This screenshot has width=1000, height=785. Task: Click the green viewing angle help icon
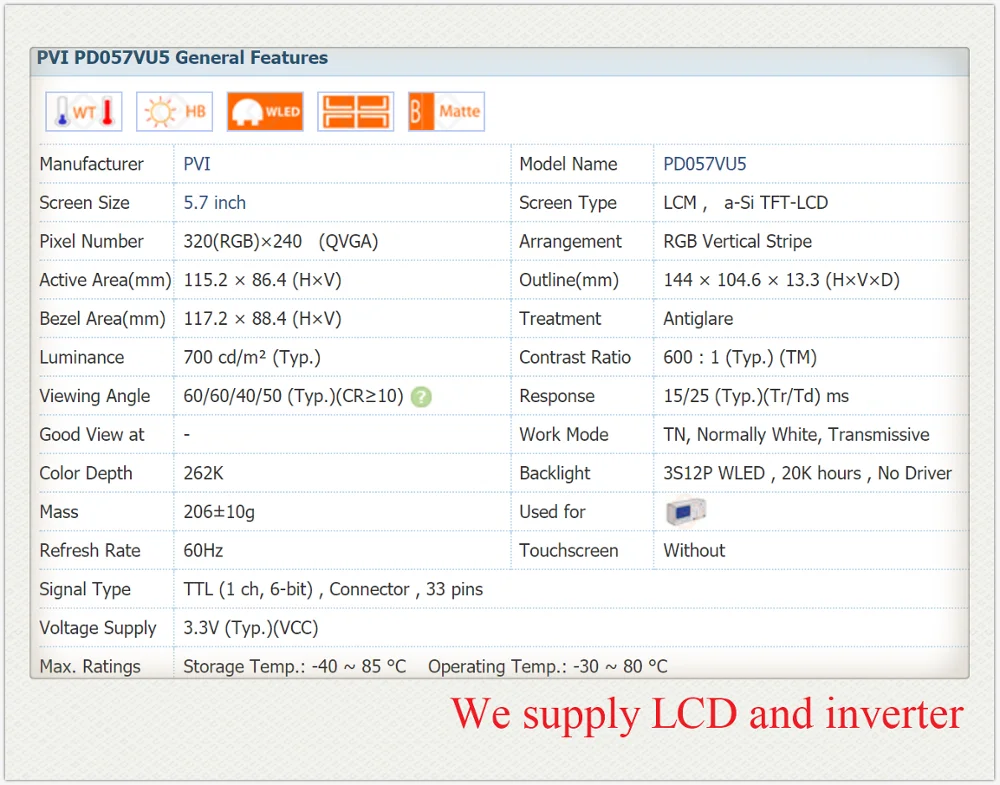(x=421, y=397)
